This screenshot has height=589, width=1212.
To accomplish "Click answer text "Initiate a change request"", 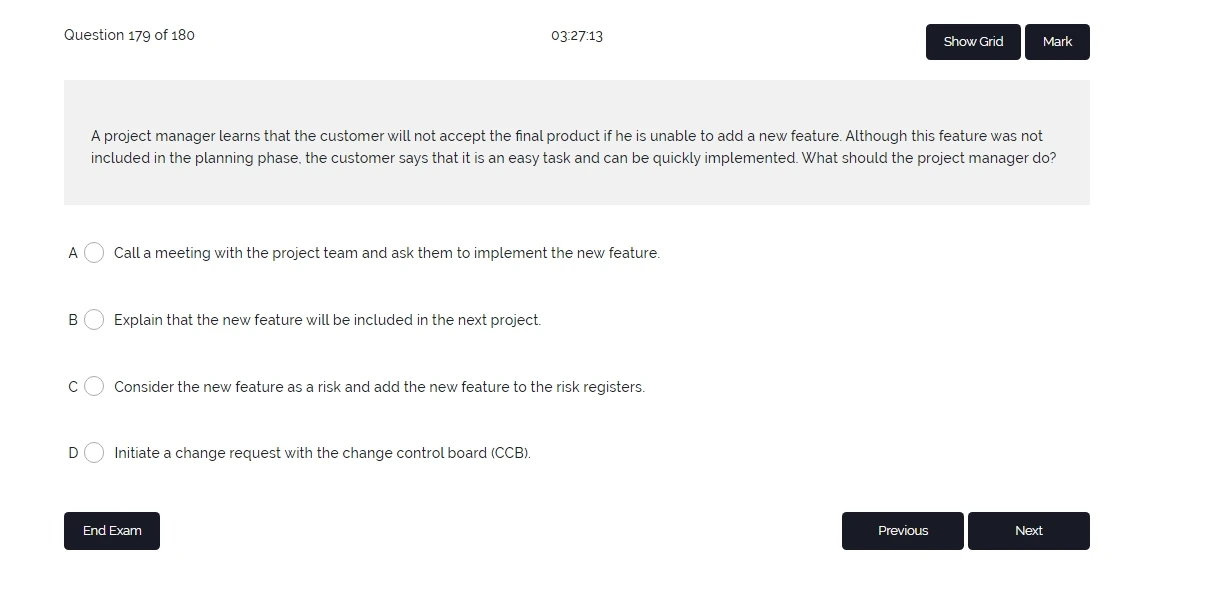I will click(x=322, y=453).
